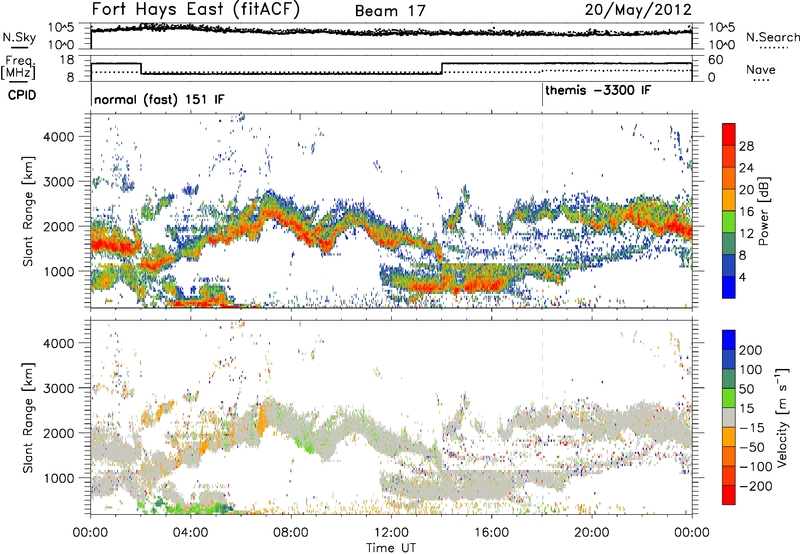Click velocity scale value '-15'
This screenshot has width=800, height=554.
pyautogui.click(x=752, y=428)
